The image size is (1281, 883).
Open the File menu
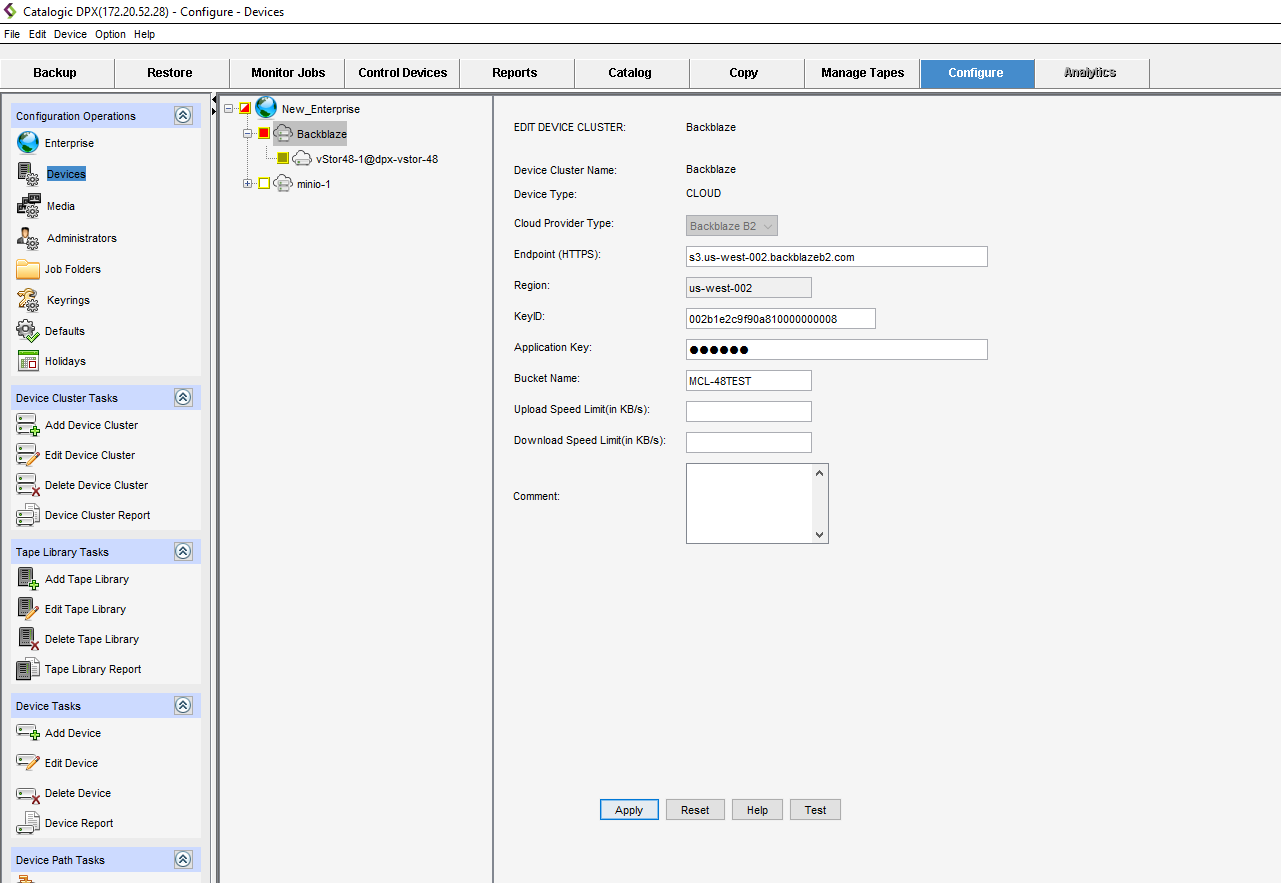12,34
